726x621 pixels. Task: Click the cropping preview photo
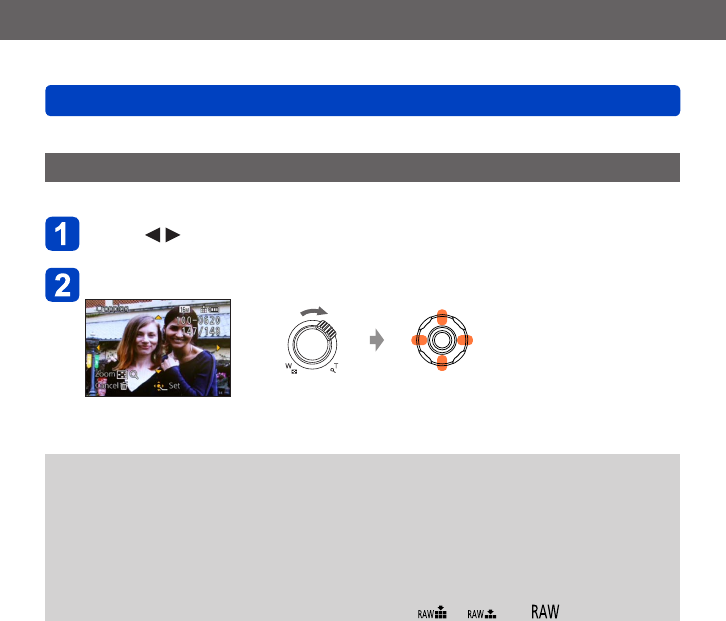tap(158, 348)
